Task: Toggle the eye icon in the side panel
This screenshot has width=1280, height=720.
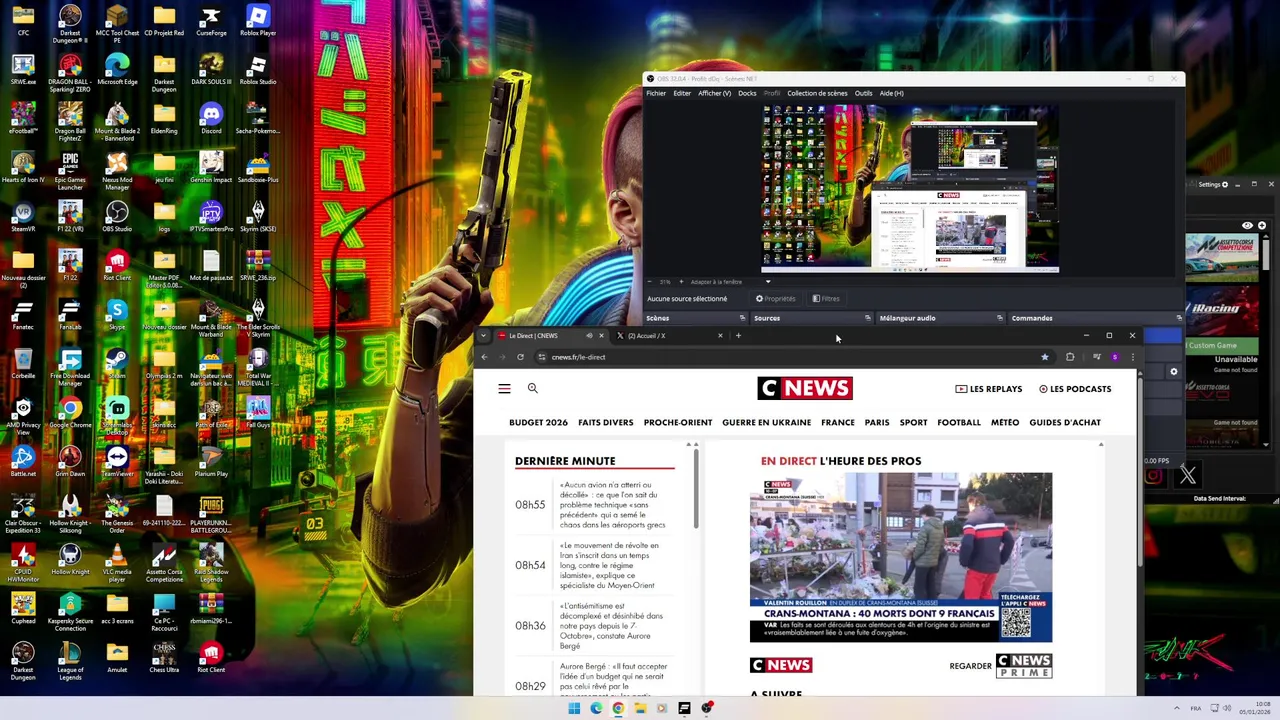Action: [x=1247, y=226]
